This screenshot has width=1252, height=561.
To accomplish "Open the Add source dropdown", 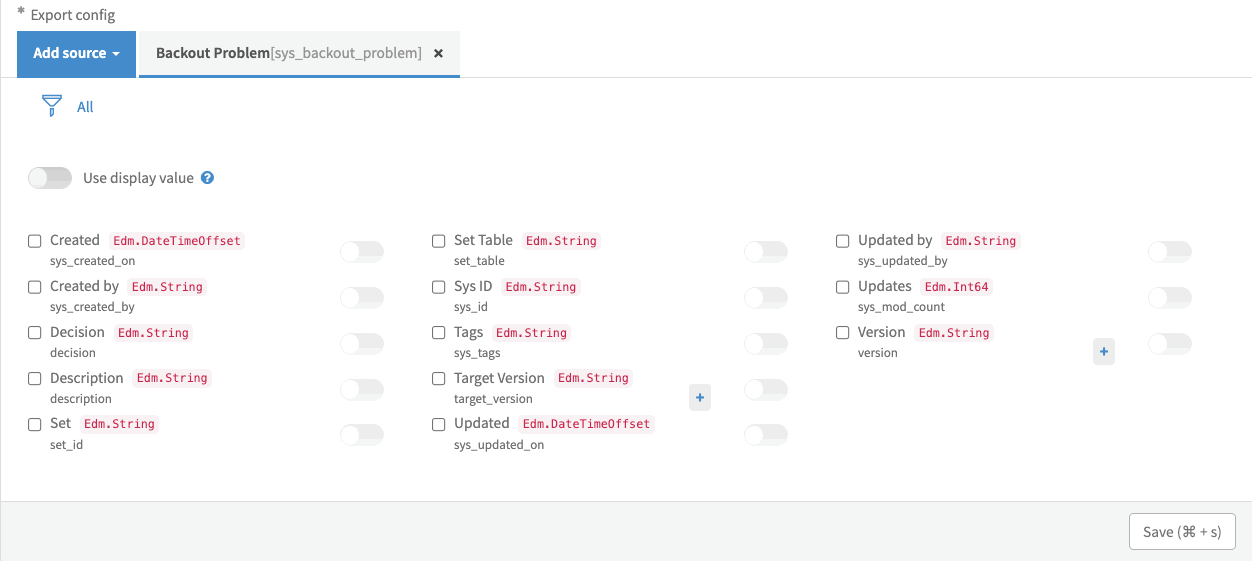I will pyautogui.click(x=77, y=53).
